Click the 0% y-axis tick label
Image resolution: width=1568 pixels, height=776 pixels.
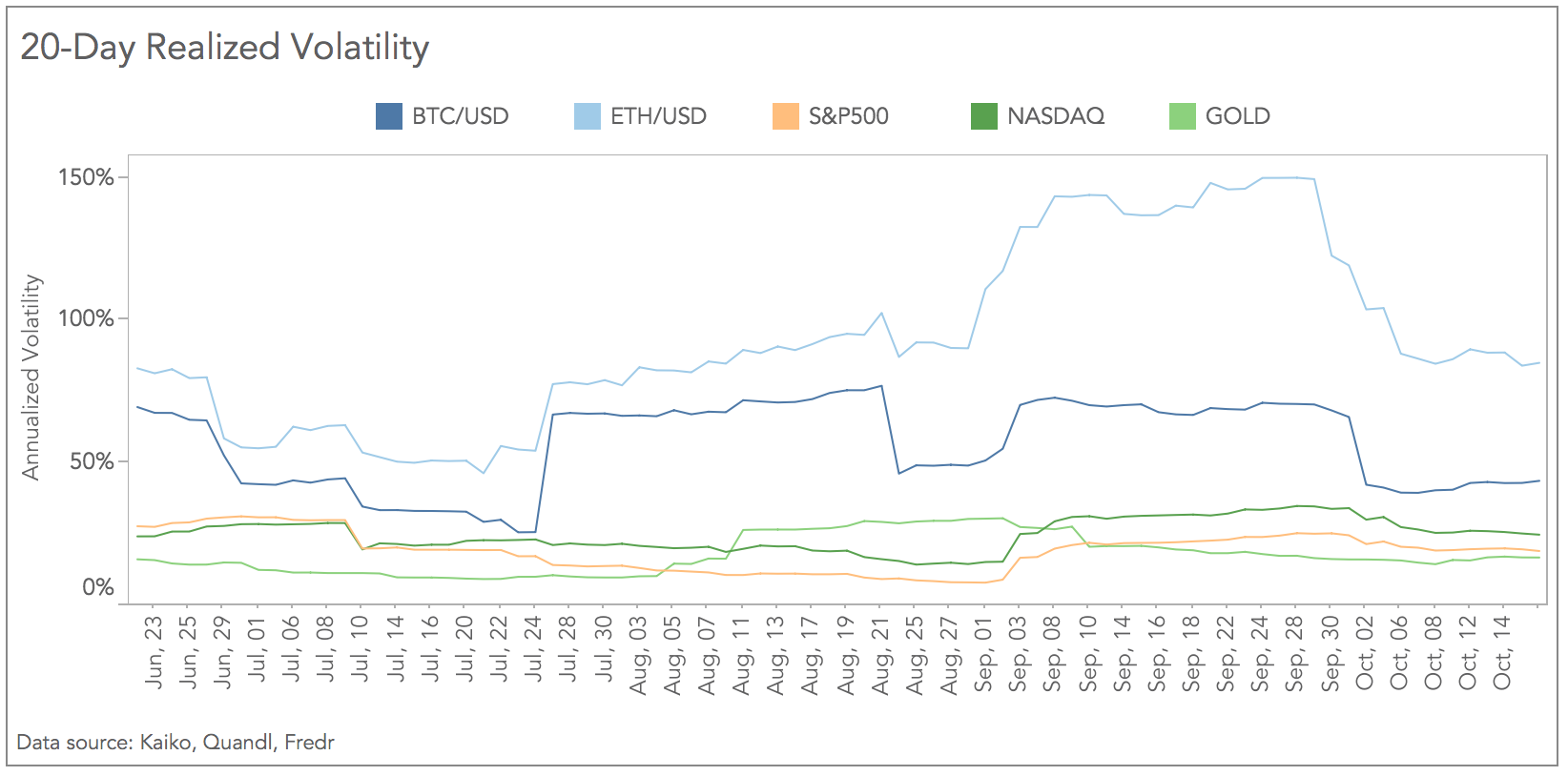tap(98, 587)
